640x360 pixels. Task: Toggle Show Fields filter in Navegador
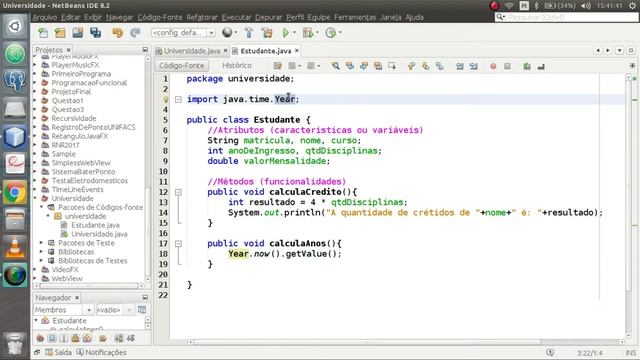(x=52, y=338)
